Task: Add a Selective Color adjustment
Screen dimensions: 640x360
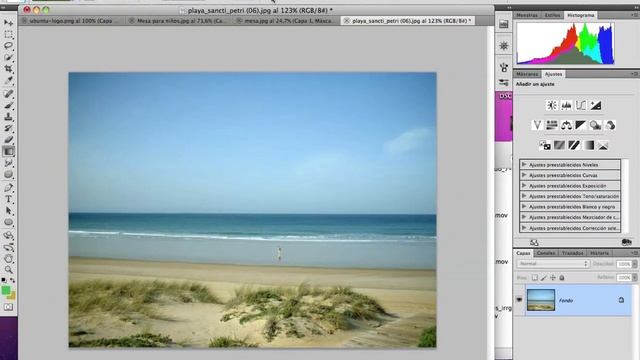Action: [x=603, y=145]
